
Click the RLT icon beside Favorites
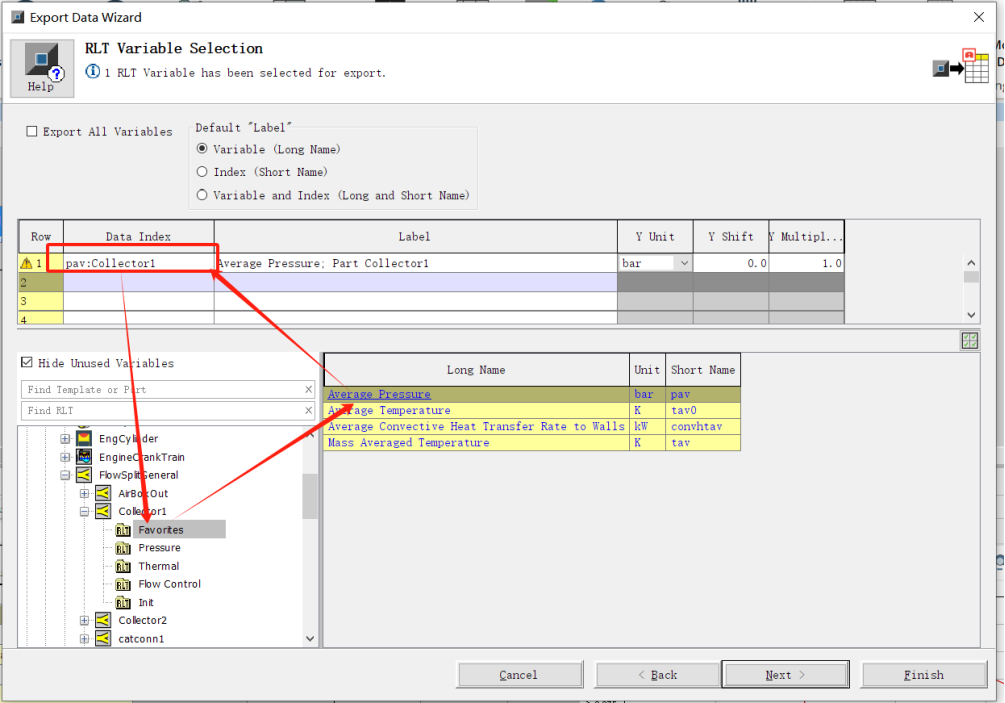pos(123,530)
